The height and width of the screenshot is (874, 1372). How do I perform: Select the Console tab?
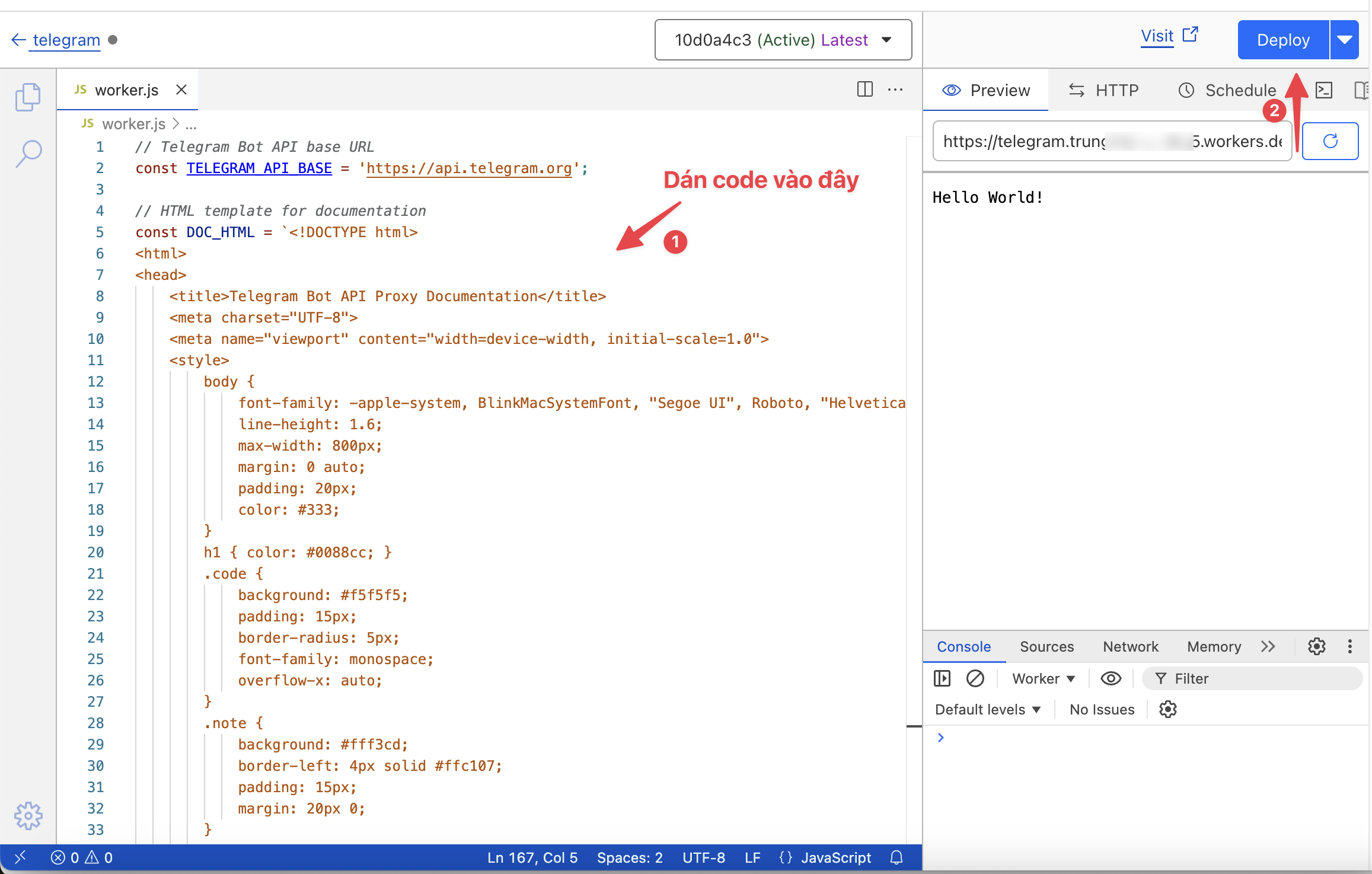963,646
